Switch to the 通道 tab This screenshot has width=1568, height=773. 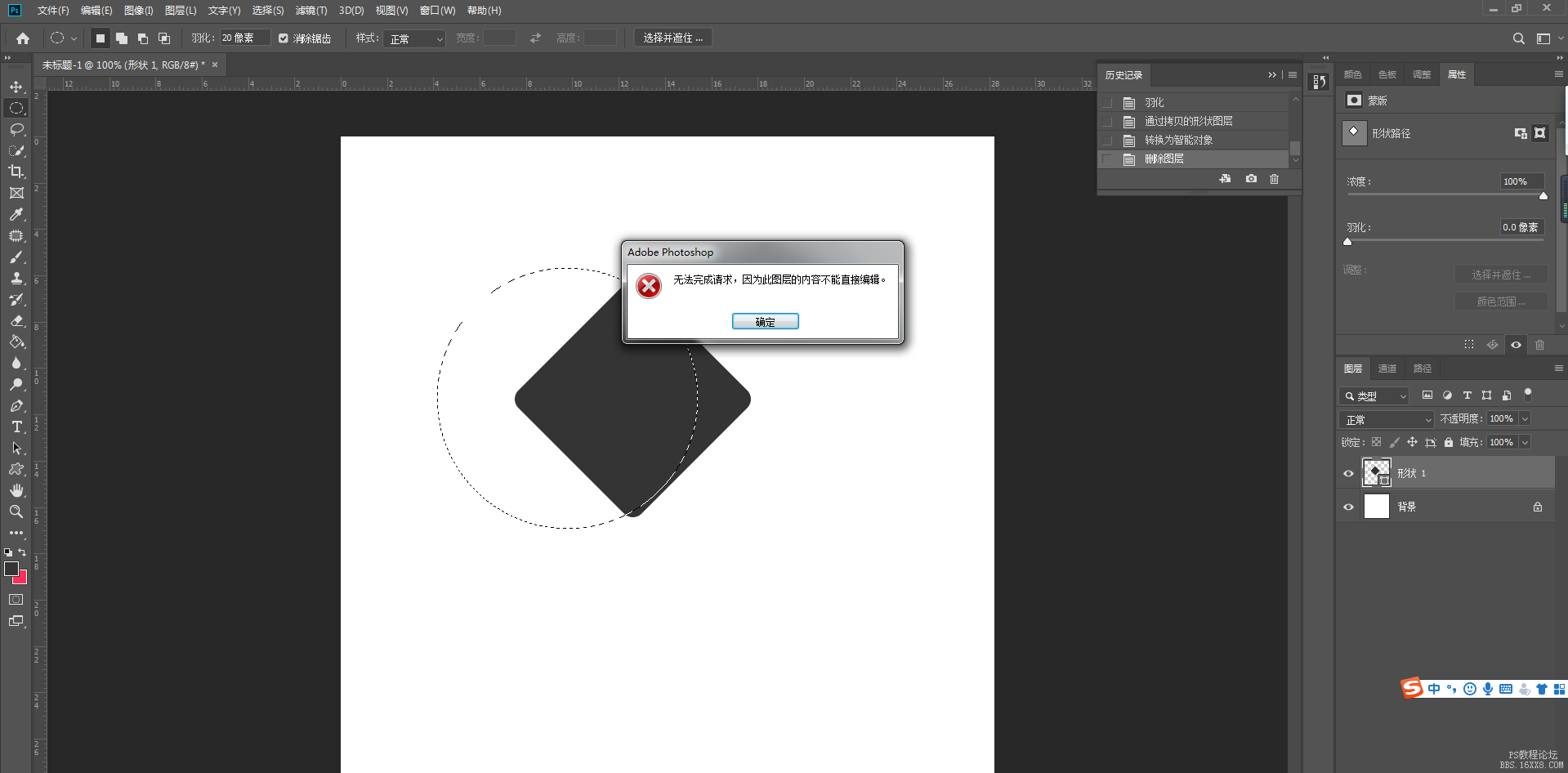pyautogui.click(x=1387, y=369)
